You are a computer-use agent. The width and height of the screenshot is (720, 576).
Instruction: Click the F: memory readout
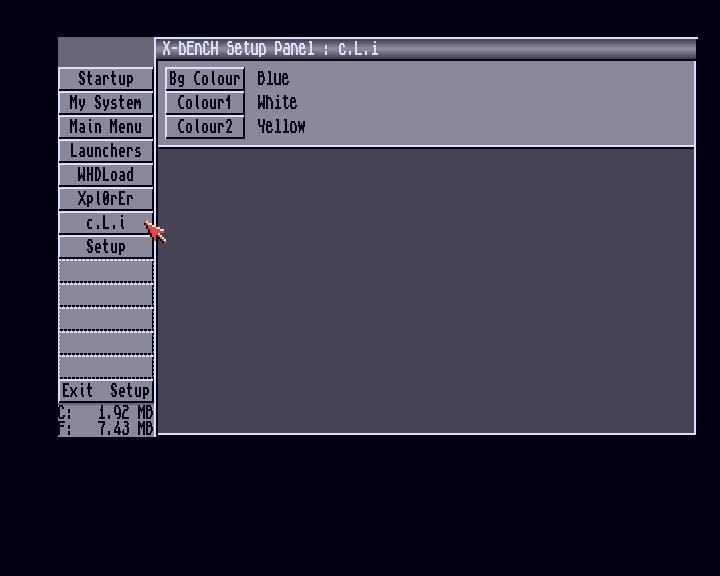(106, 428)
